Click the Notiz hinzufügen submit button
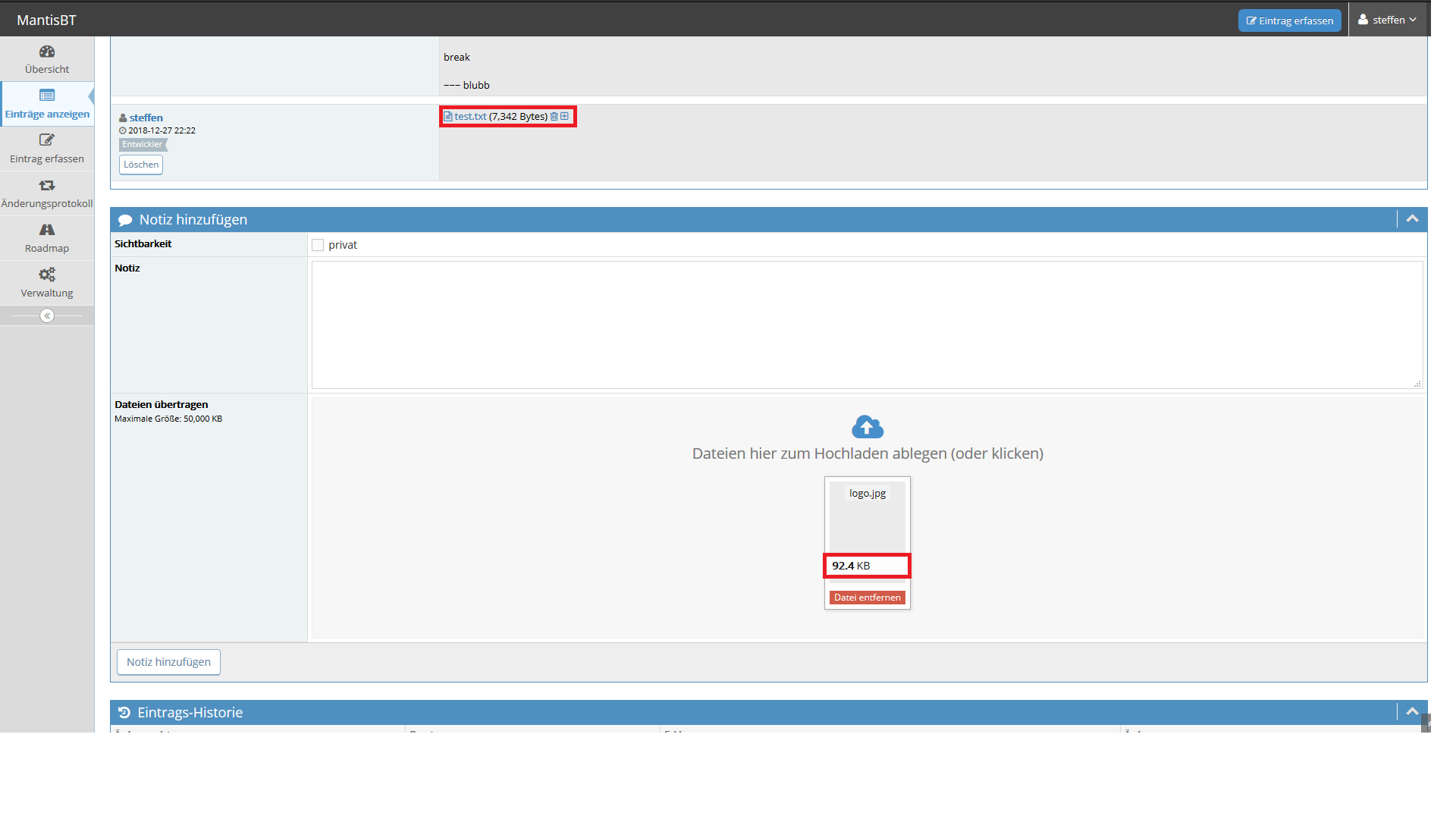 point(168,662)
